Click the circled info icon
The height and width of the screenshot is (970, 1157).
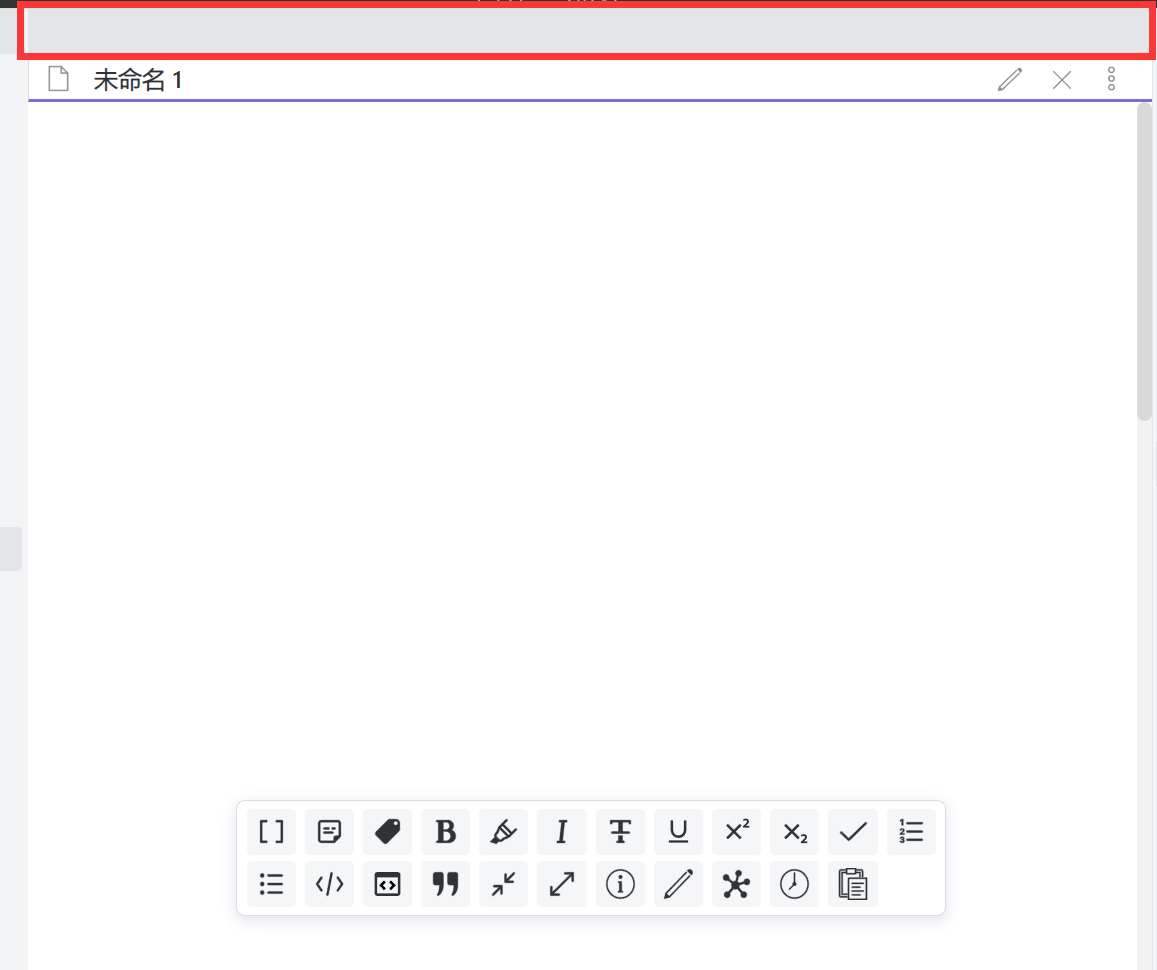click(620, 884)
